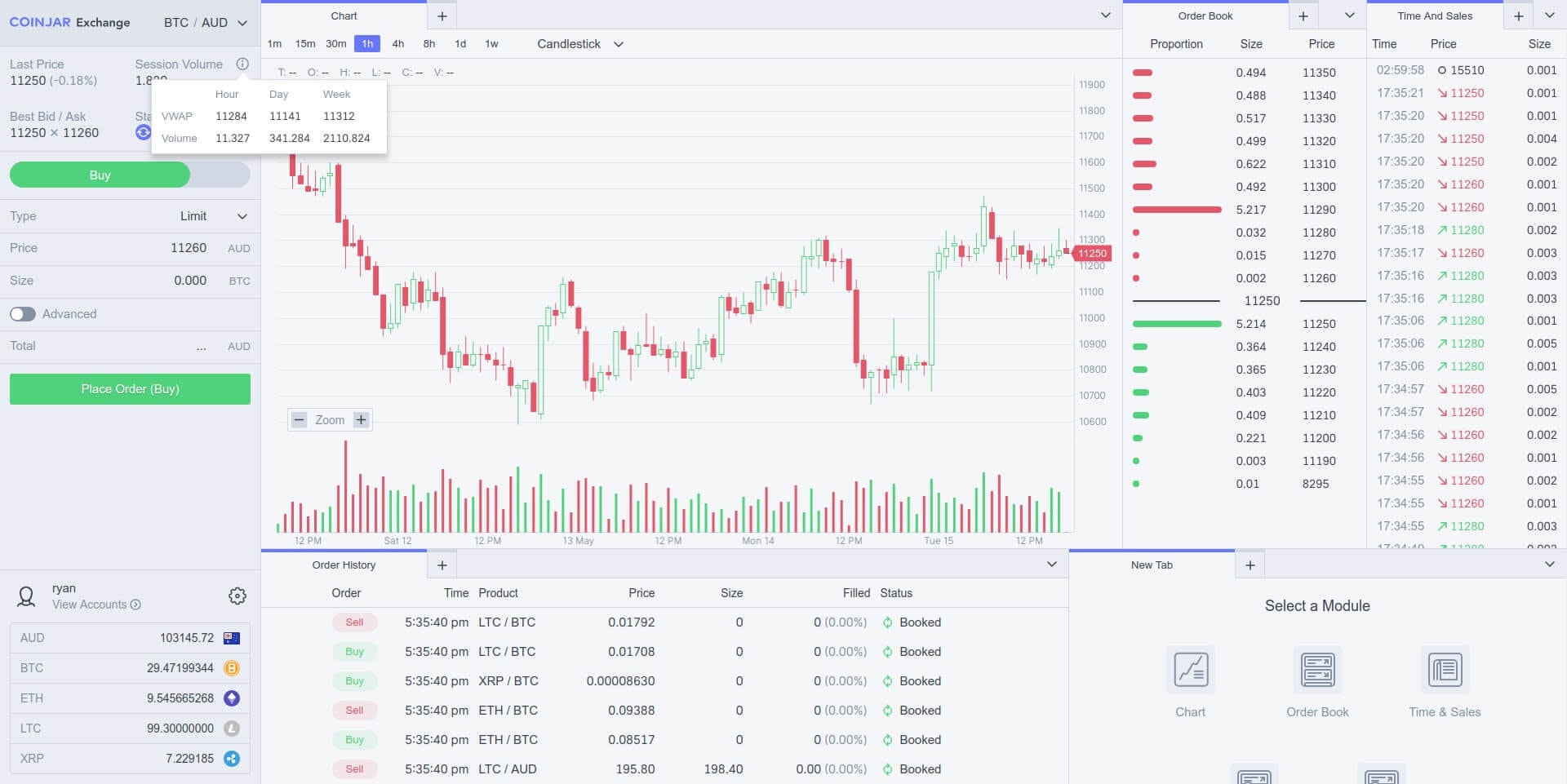This screenshot has height=784, width=1567.
Task: Click the Session Volume info icon
Action: tap(242, 64)
